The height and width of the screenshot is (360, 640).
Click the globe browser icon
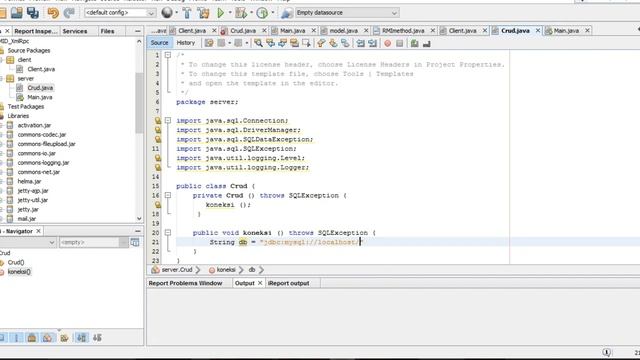tap(167, 13)
